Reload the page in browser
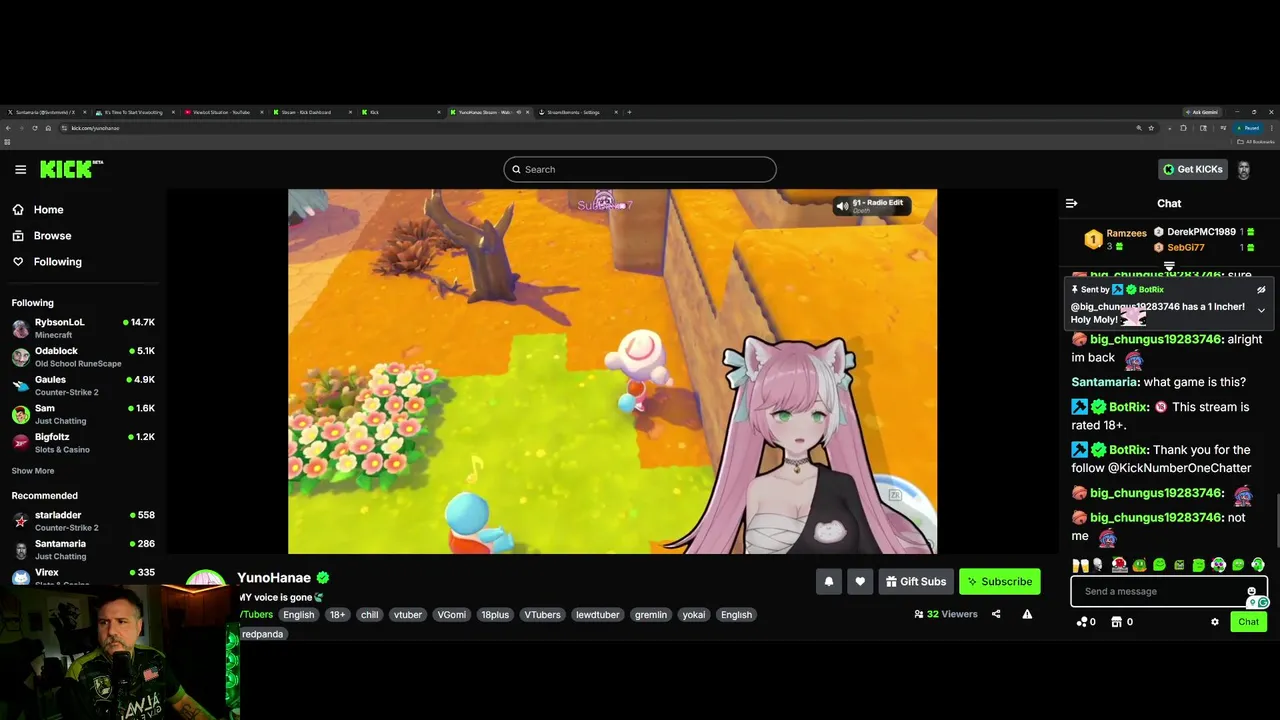Viewport: 1280px width, 720px height. pos(35,128)
